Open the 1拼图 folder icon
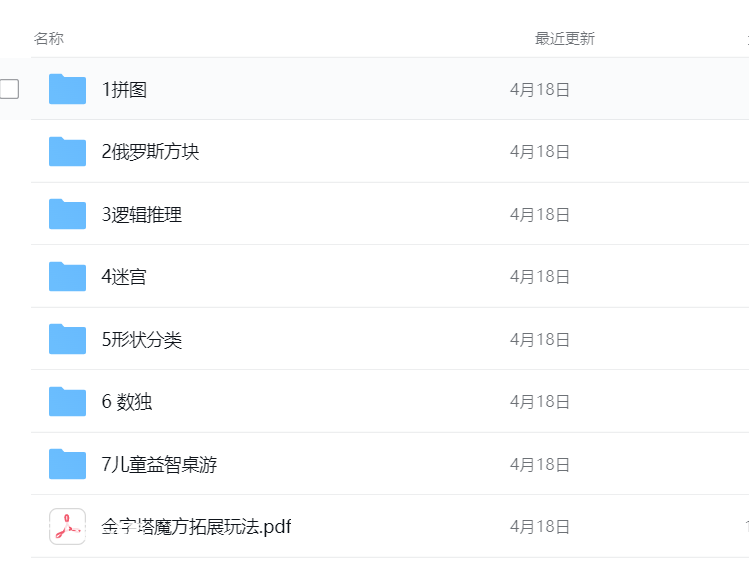Screen dimensions: 749x572 pyautogui.click(x=67, y=89)
